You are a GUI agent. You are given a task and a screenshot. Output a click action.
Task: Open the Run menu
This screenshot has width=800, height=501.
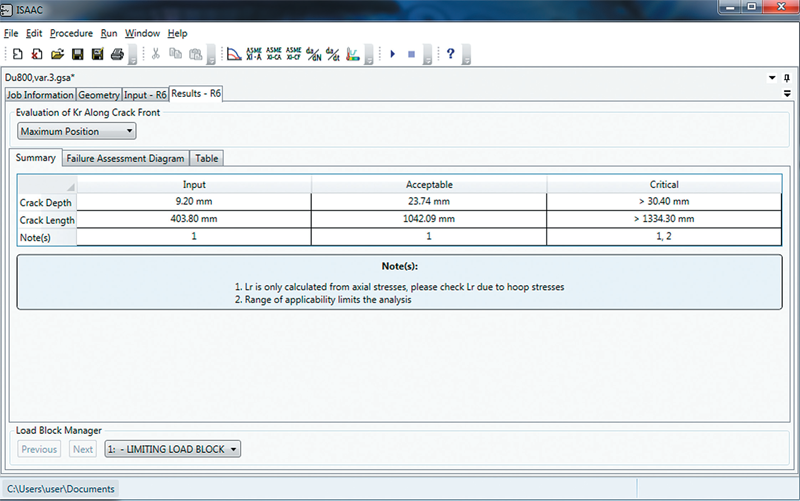tap(109, 33)
